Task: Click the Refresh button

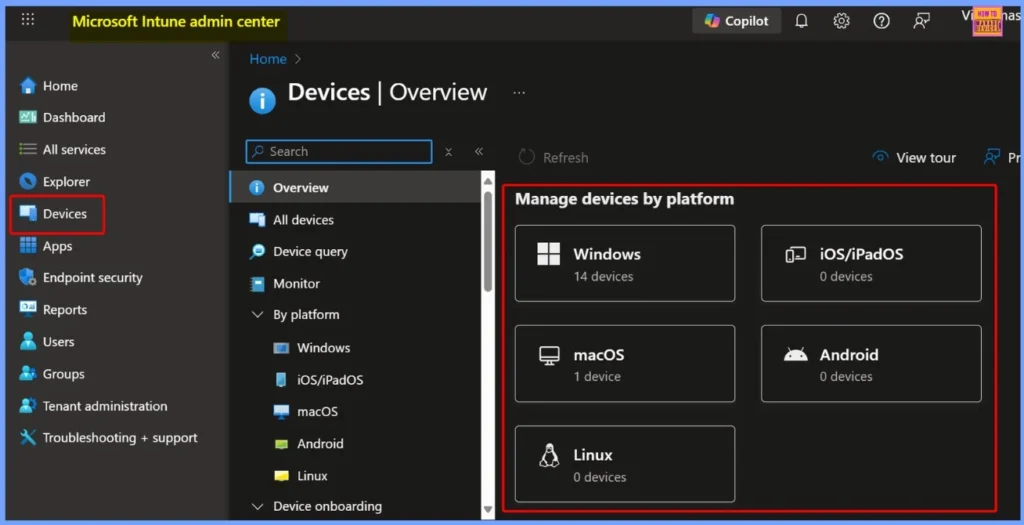Action: click(553, 157)
